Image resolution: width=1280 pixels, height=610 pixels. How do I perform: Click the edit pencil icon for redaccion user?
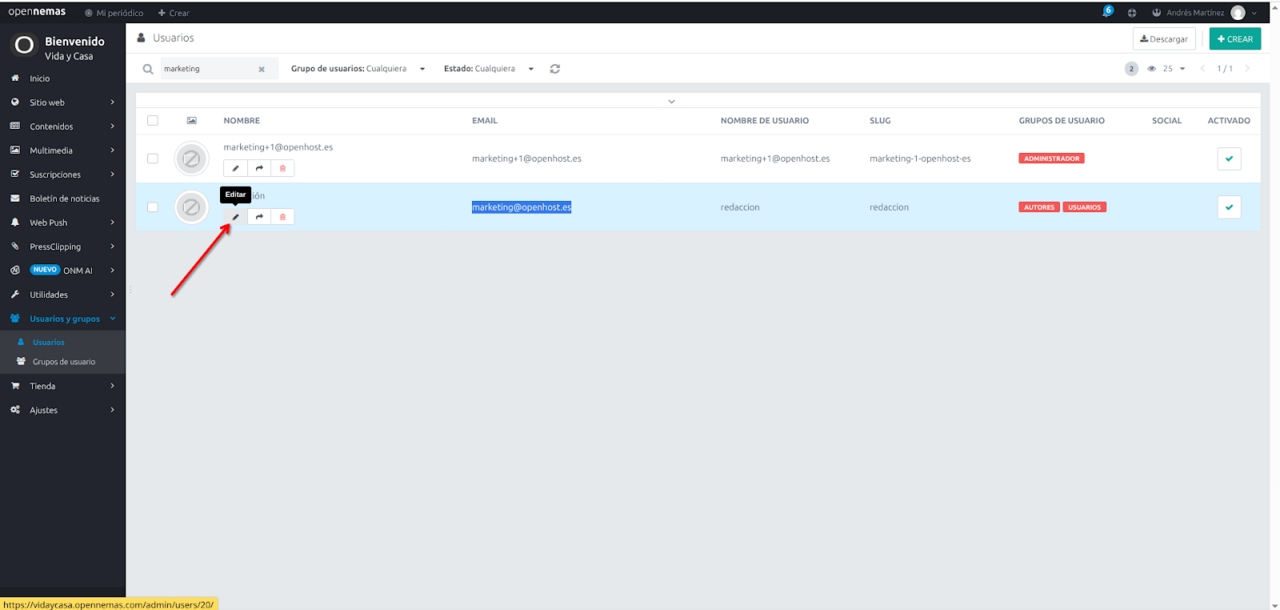(236, 217)
